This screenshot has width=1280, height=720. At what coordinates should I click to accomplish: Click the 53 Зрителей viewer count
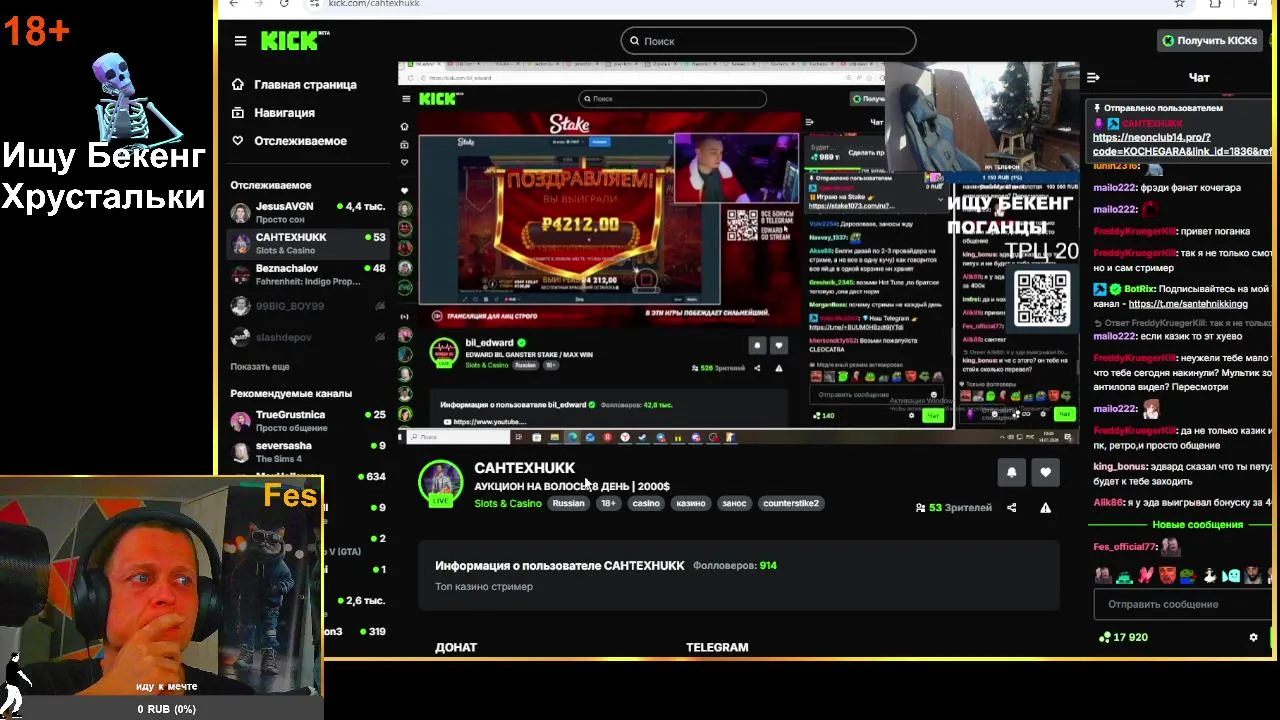tap(954, 508)
